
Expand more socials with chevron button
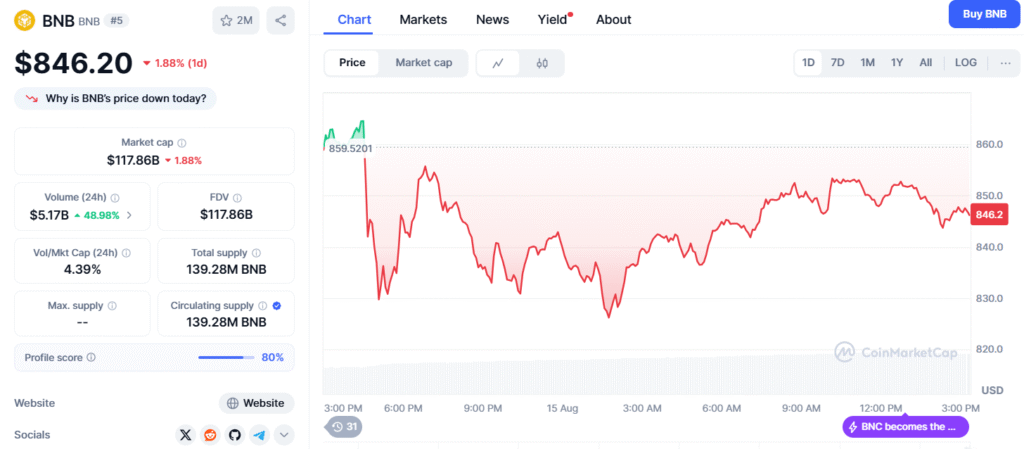pyautogui.click(x=284, y=435)
